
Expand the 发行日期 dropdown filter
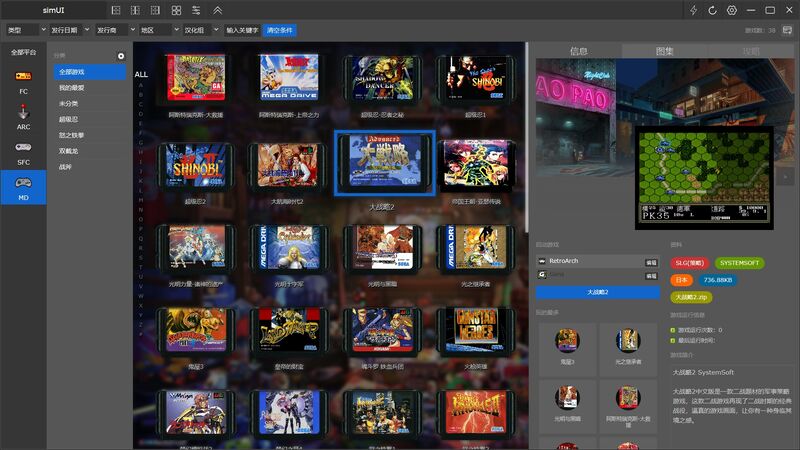(69, 30)
